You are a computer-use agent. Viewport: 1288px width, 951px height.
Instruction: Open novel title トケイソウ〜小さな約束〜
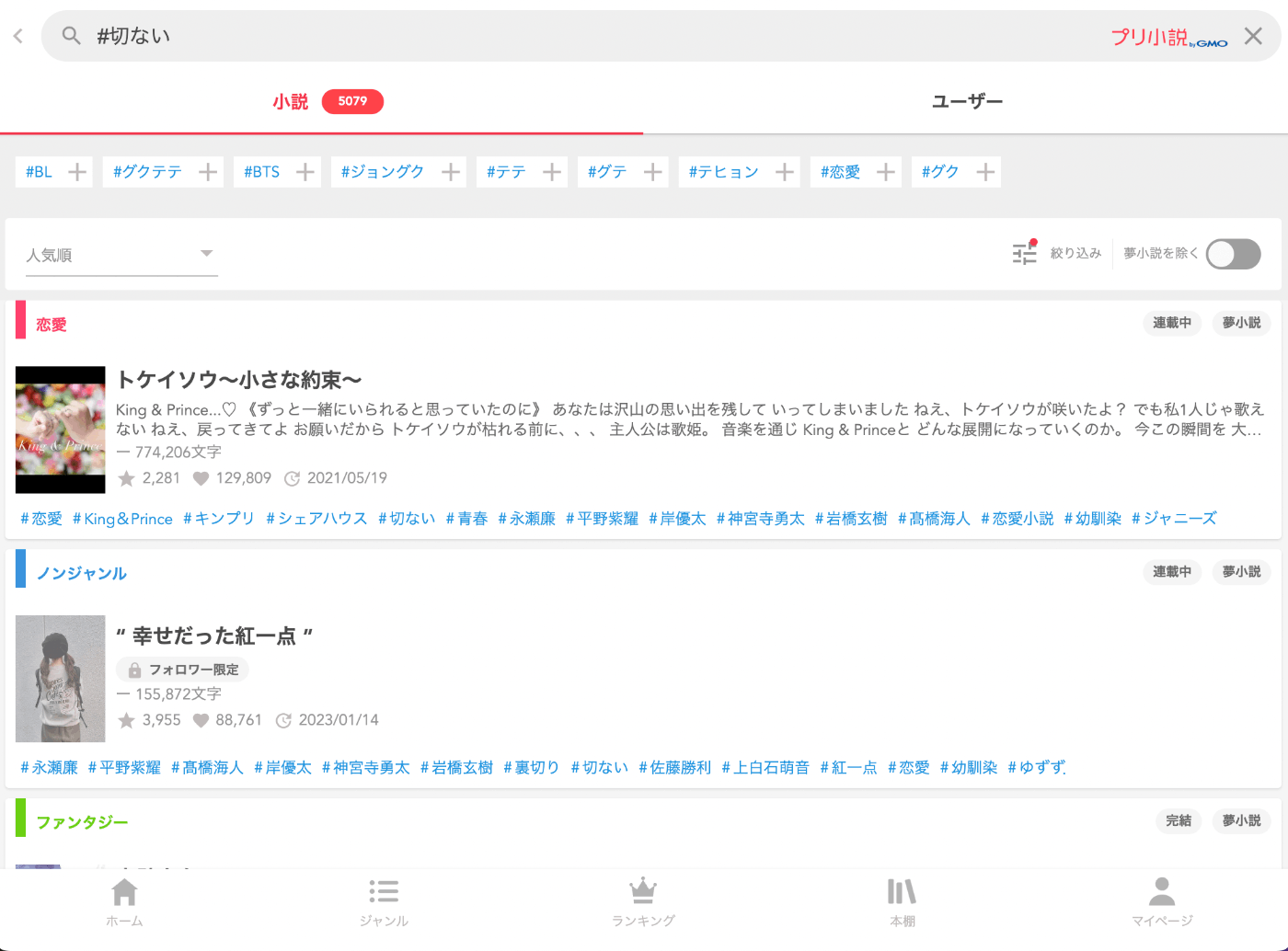pos(239,379)
